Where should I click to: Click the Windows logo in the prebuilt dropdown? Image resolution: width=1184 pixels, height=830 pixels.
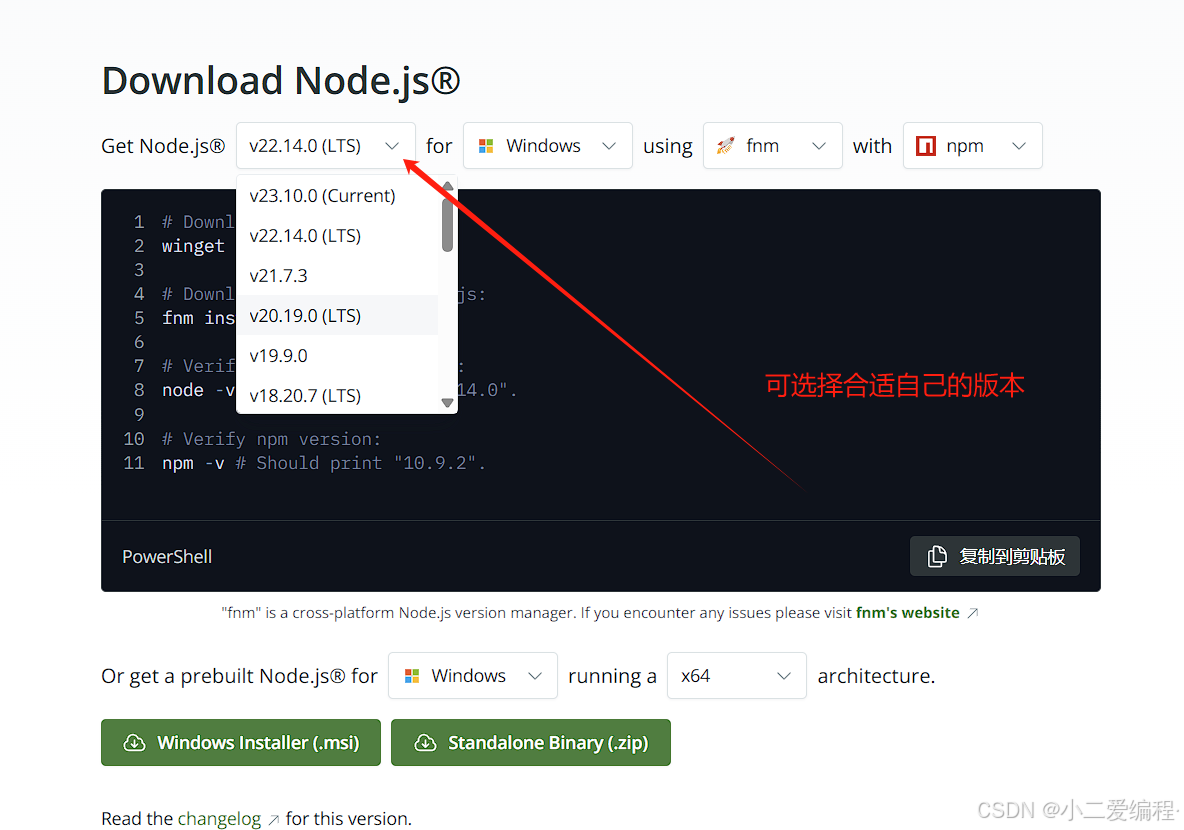point(412,675)
